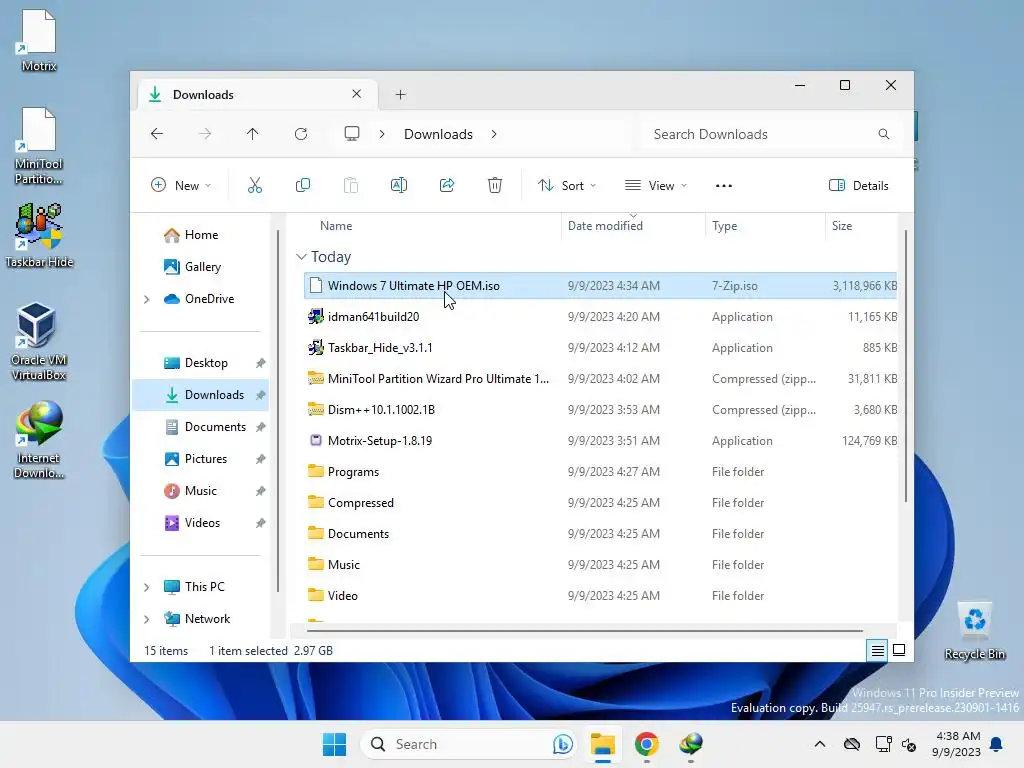
Task: Open the See more three-dots menu
Action: click(x=724, y=185)
